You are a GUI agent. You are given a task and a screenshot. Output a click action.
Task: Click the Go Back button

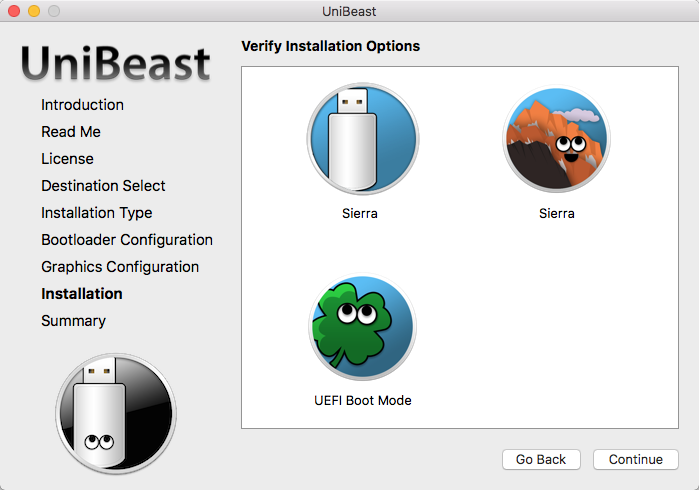coord(541,459)
